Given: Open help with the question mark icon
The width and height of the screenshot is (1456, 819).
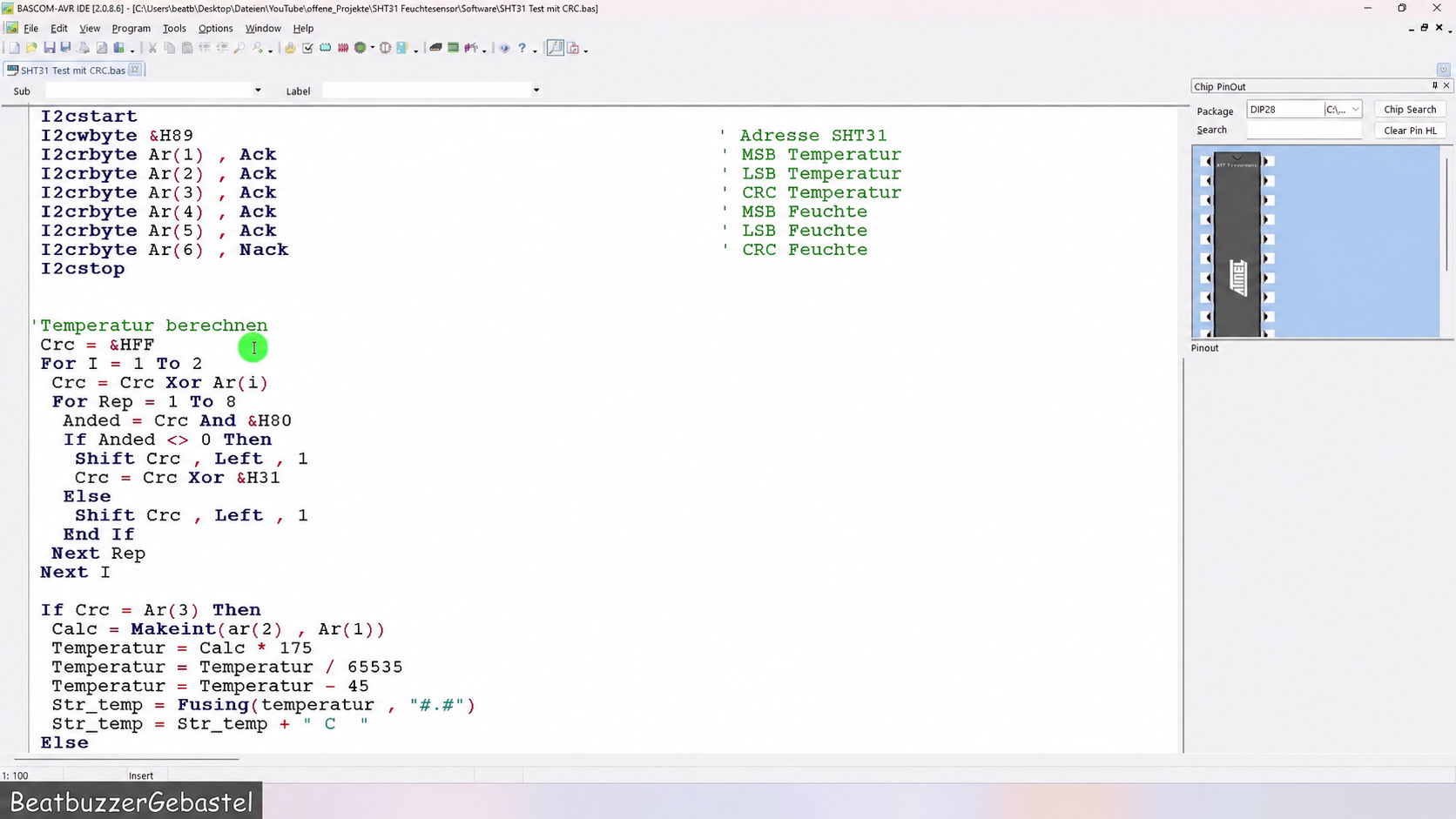Looking at the screenshot, I should coord(522,49).
